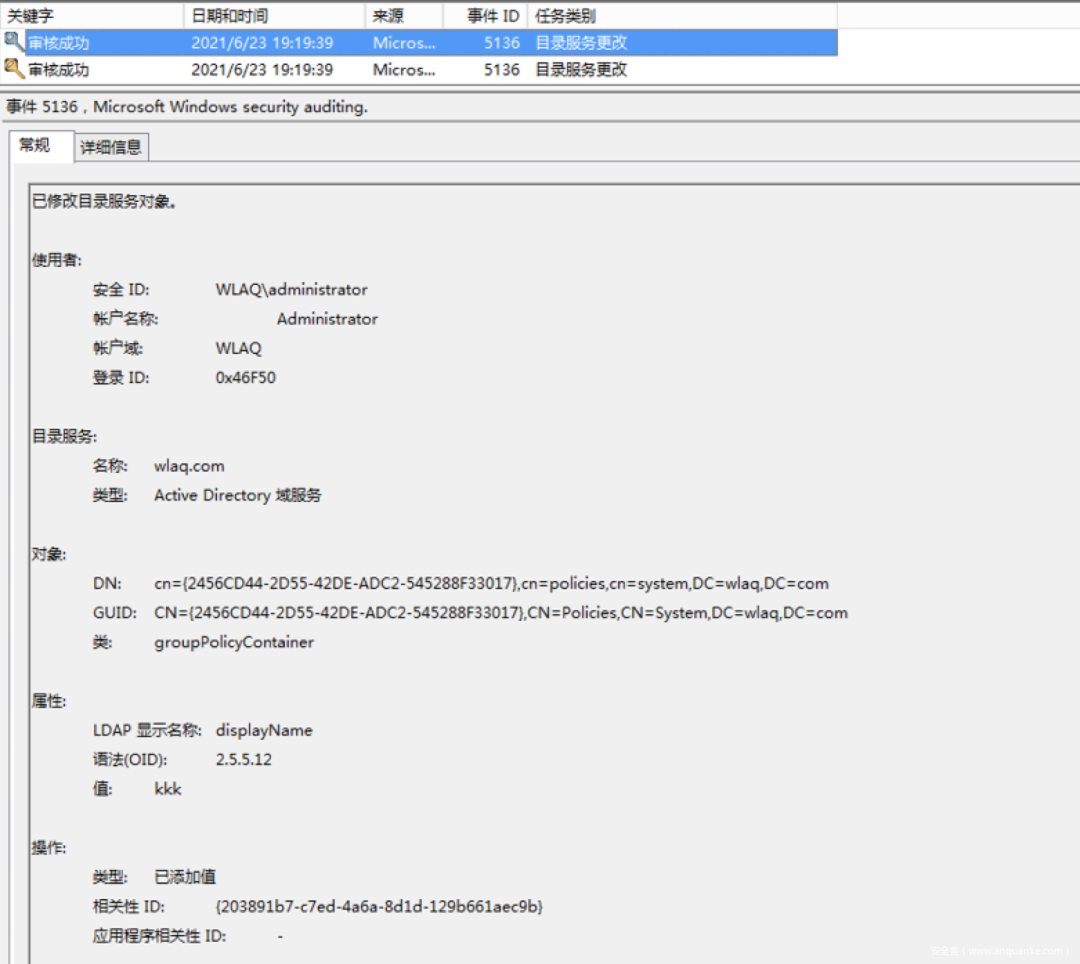Sort by the 任务类别 column header
Screen dimensions: 1080x964
tap(682, 15)
